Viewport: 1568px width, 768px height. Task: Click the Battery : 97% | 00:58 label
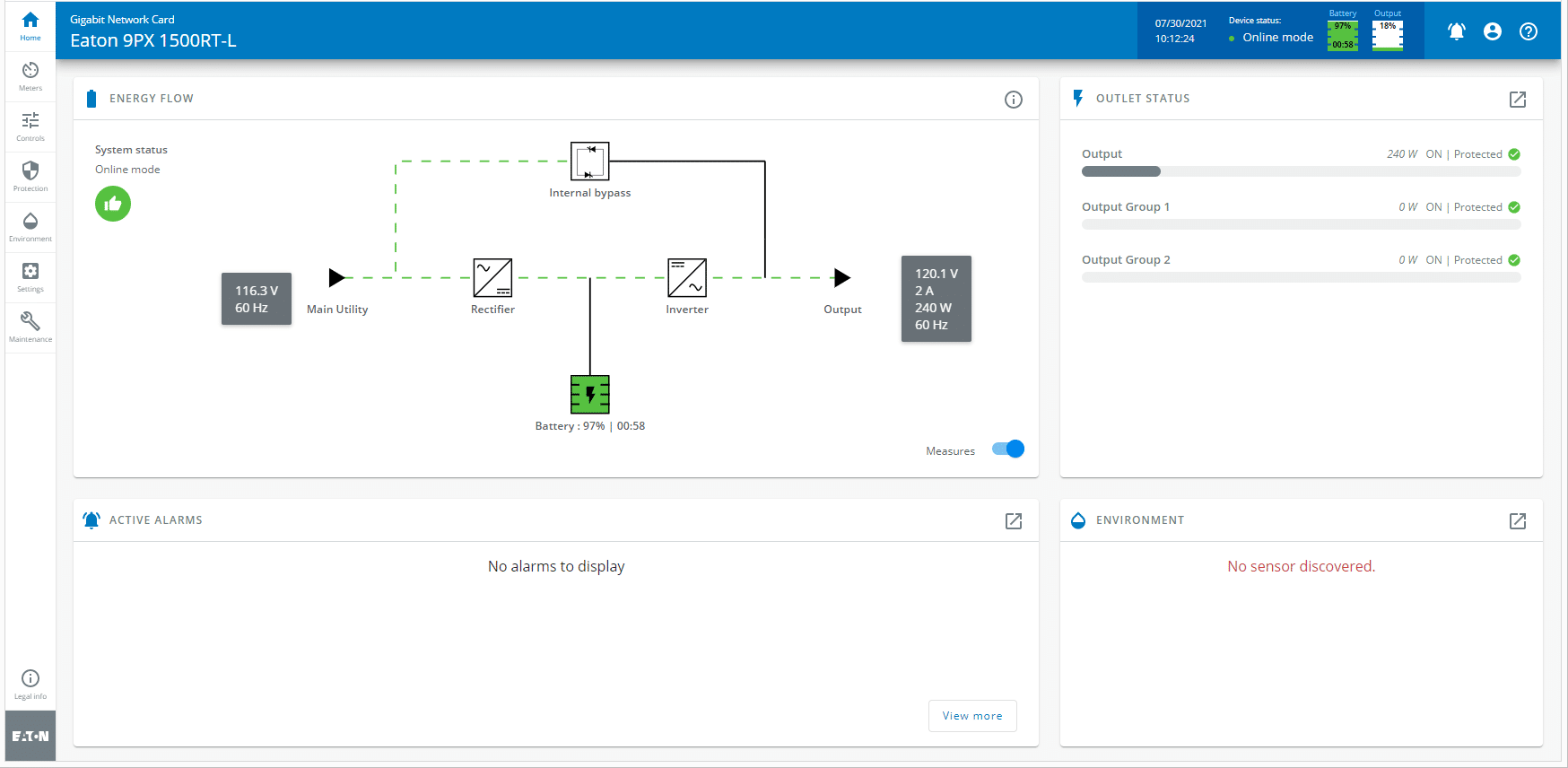[590, 426]
